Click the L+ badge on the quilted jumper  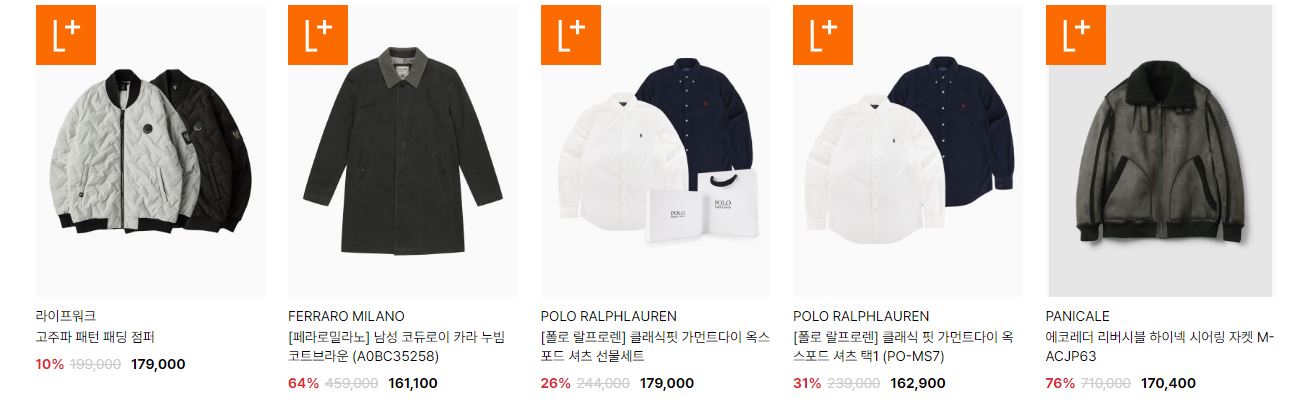tap(65, 35)
